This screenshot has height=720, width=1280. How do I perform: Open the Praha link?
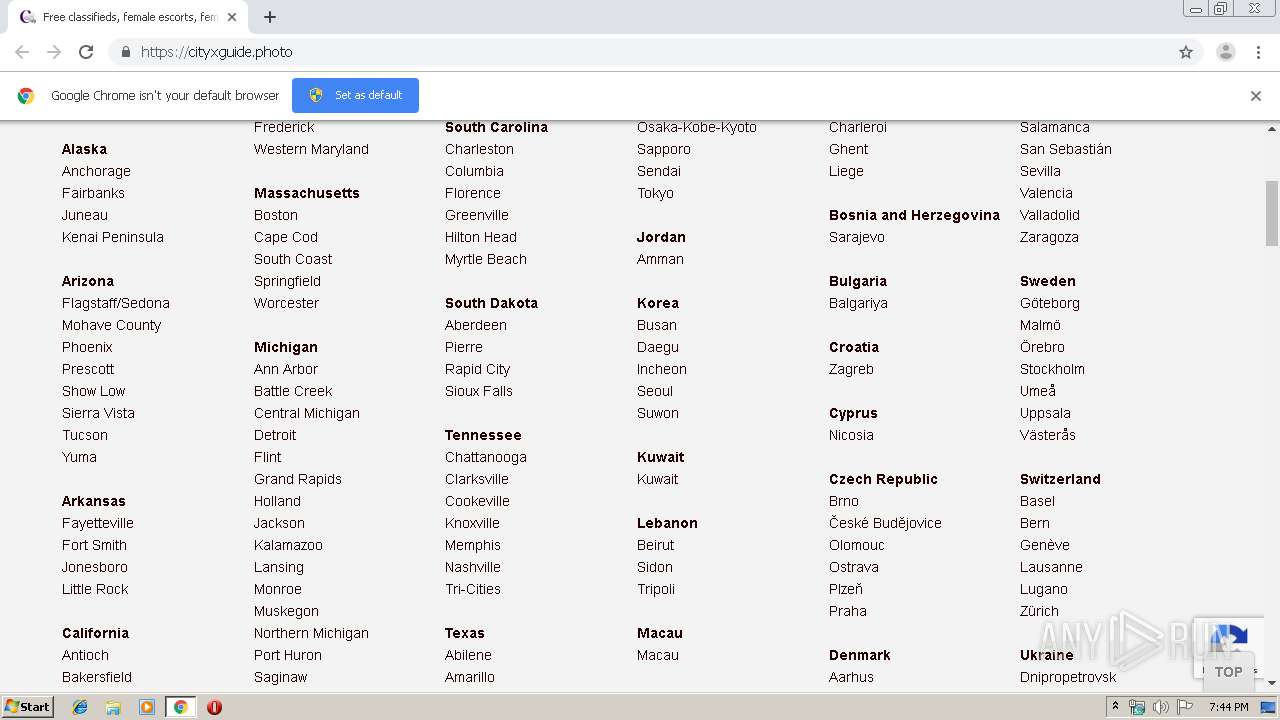(848, 611)
